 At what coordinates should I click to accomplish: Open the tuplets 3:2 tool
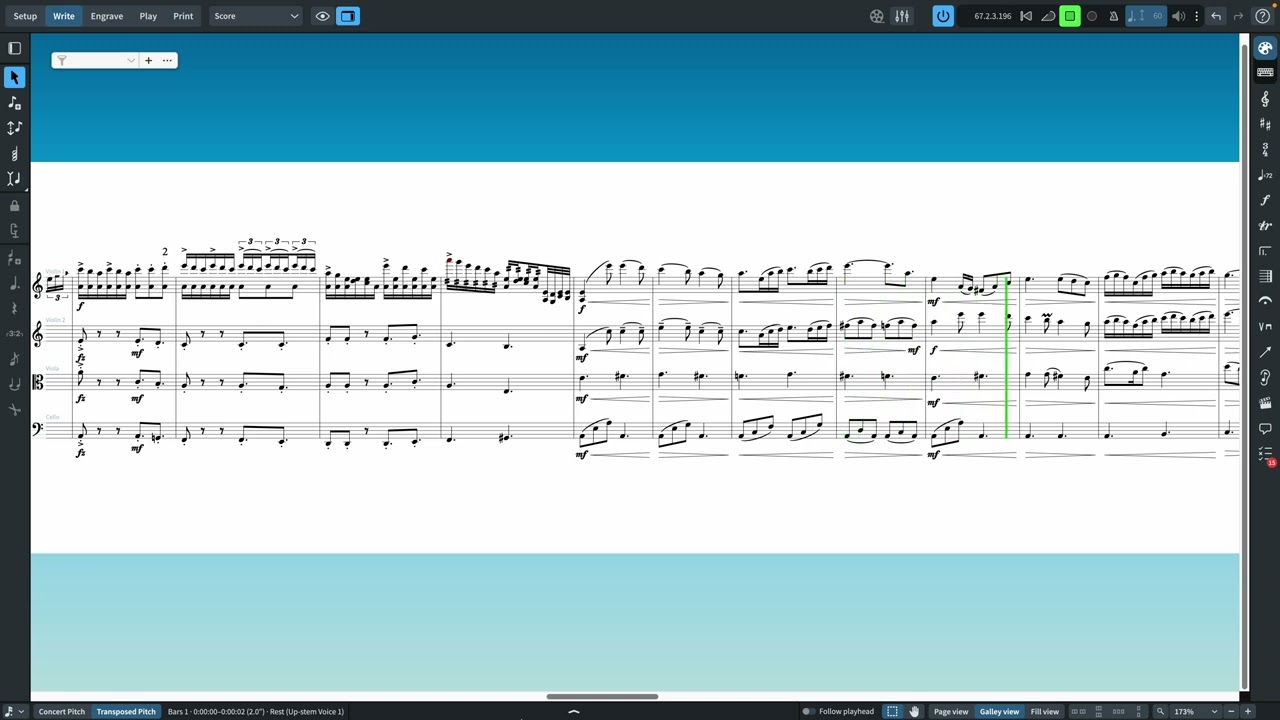pos(14,333)
